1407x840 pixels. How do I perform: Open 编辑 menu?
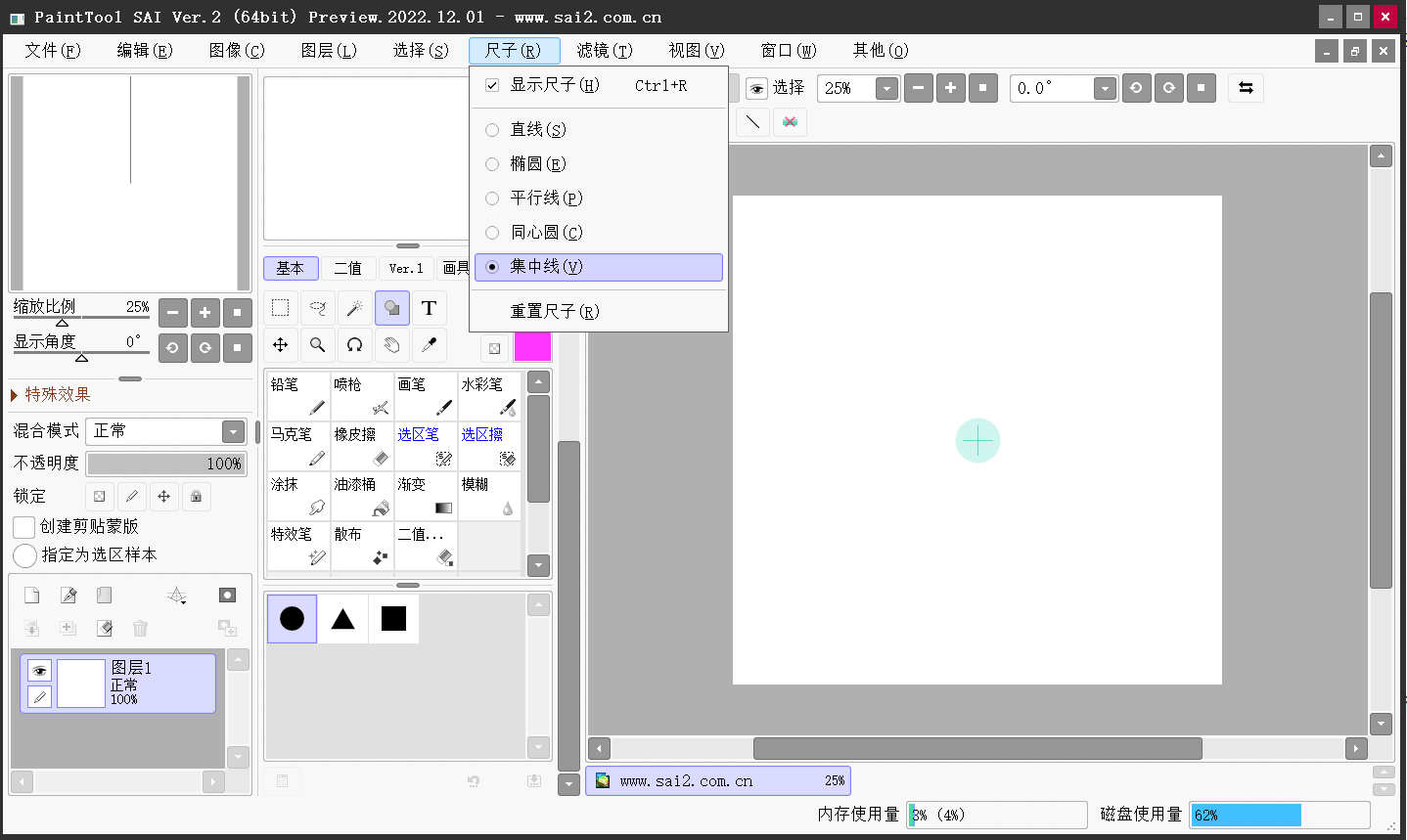145,50
